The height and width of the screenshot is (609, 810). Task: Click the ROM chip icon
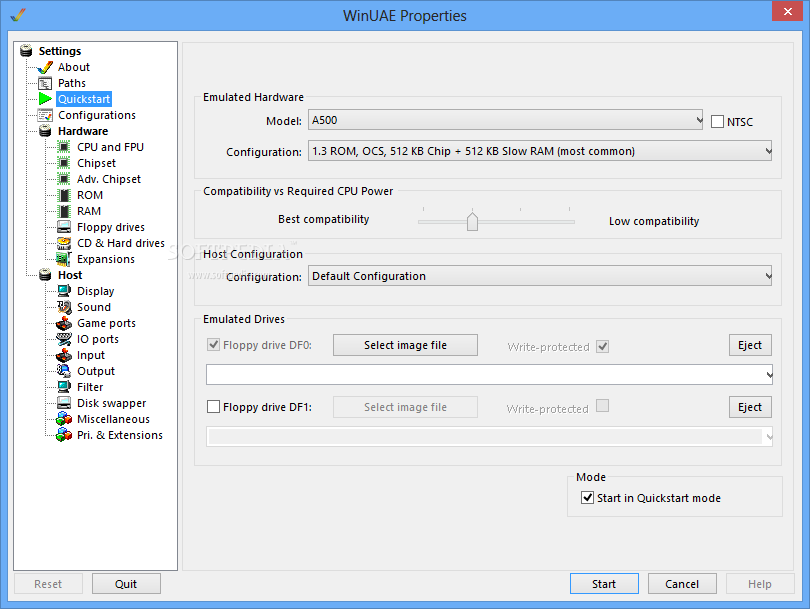64,195
